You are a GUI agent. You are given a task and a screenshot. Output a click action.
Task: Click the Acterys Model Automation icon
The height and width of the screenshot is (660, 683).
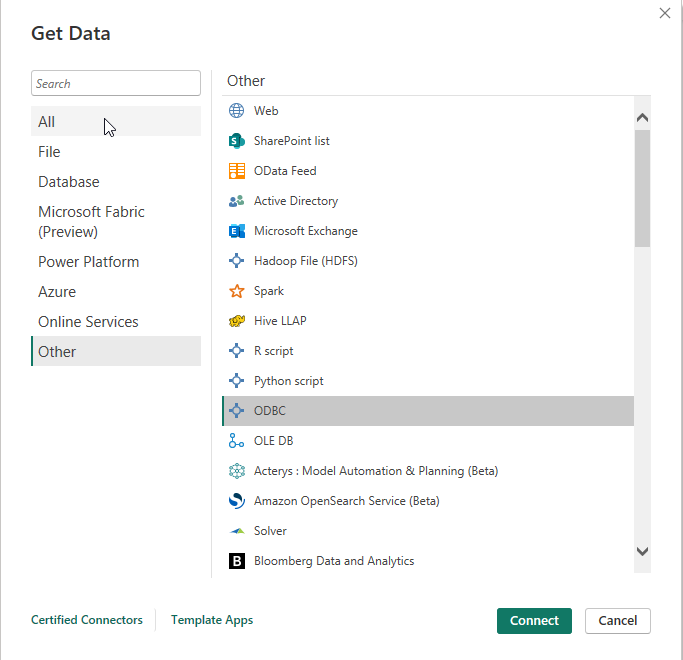coord(237,471)
